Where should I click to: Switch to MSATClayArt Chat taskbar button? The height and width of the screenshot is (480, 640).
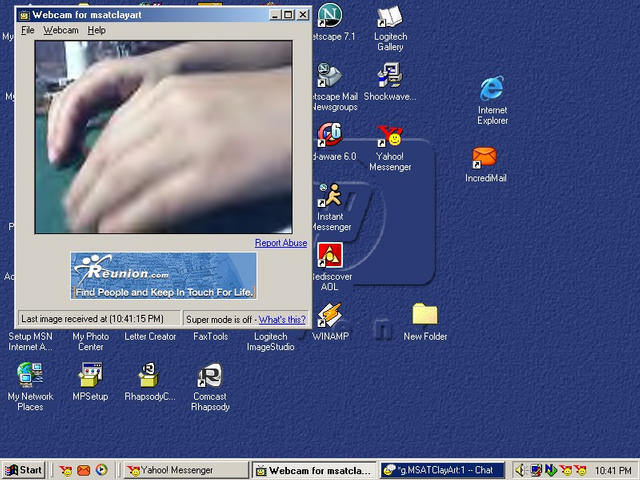point(443,470)
